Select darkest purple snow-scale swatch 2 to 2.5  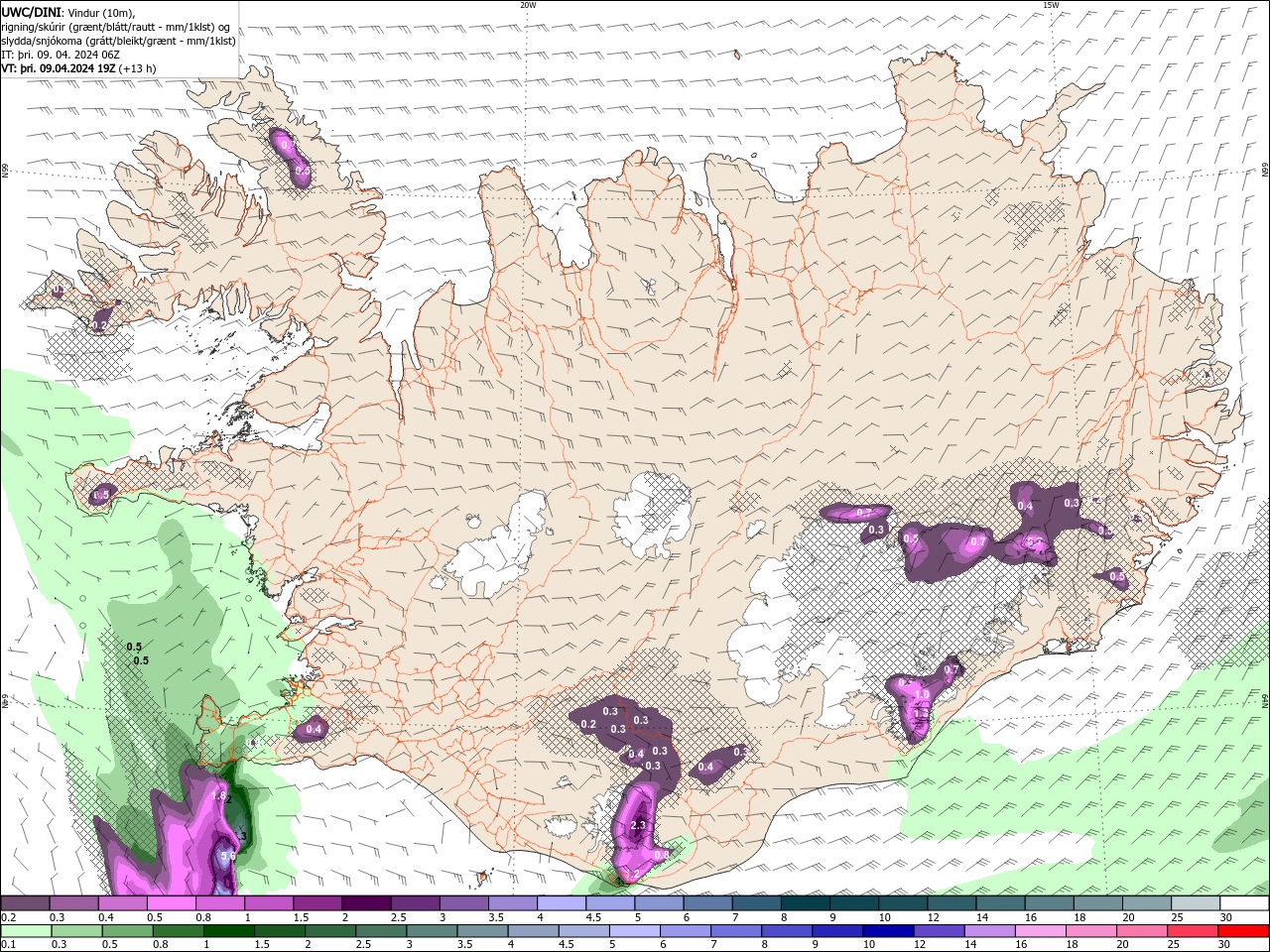tap(366, 903)
